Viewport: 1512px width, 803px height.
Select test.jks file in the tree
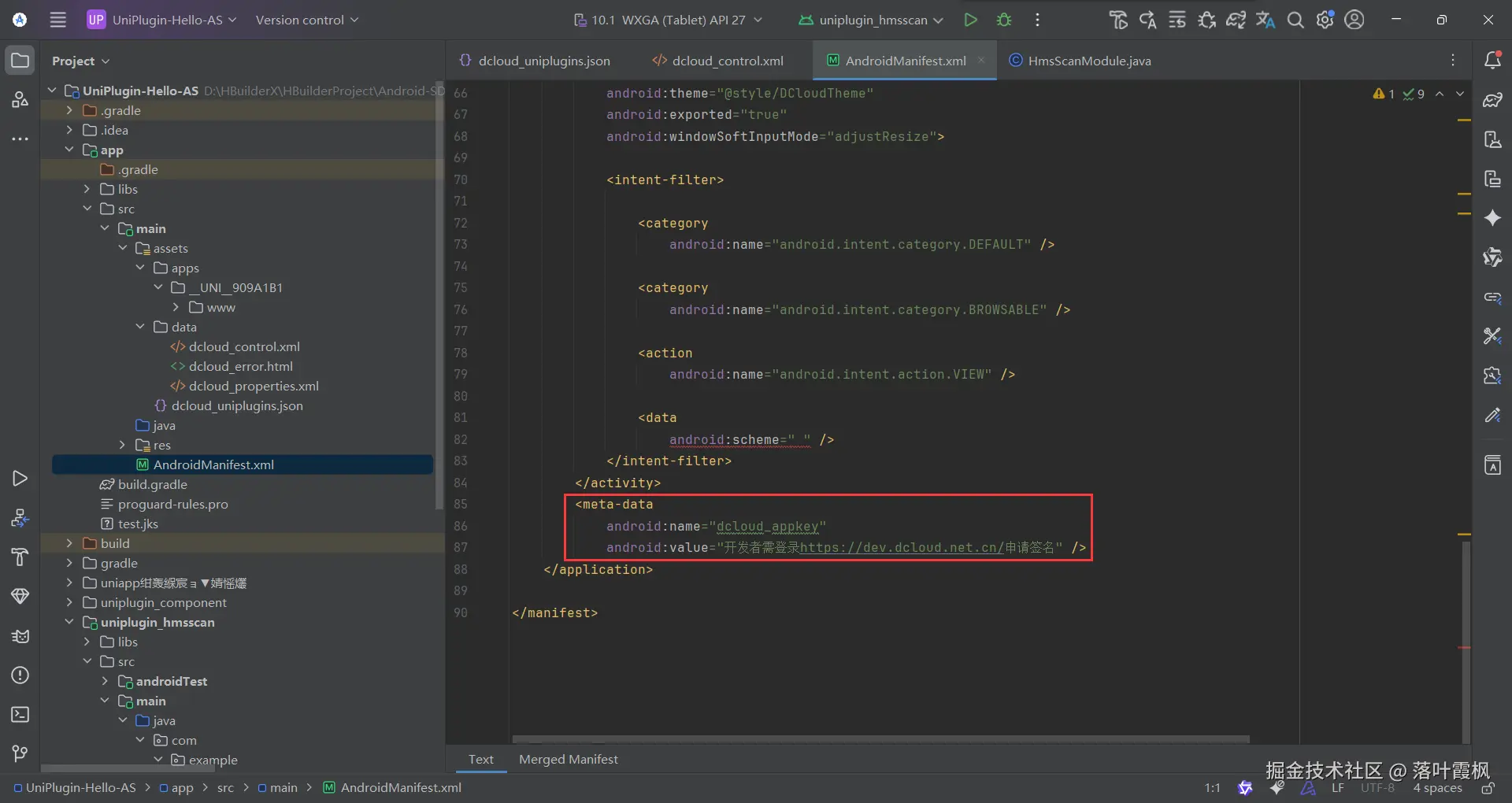pyautogui.click(x=129, y=524)
